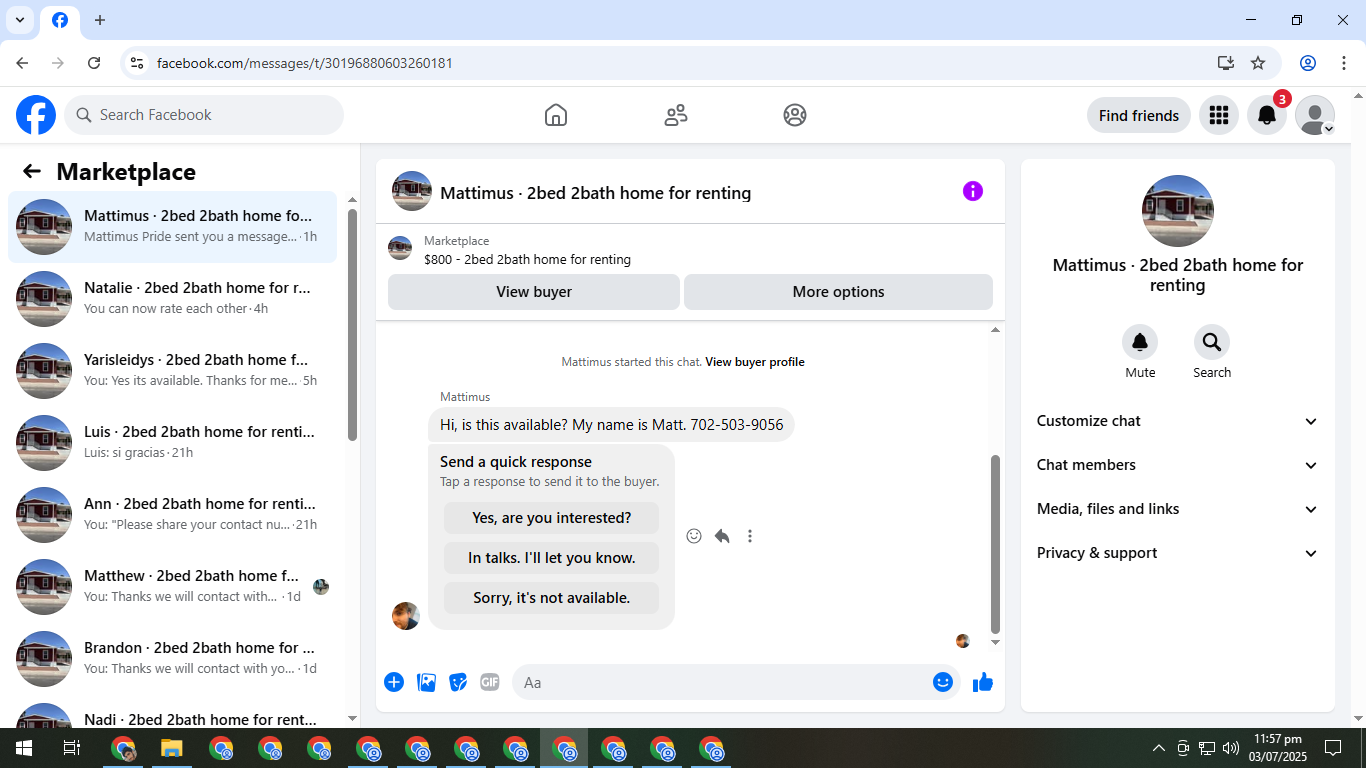Open the Notifications bell with 3 badge

[x=1267, y=115]
